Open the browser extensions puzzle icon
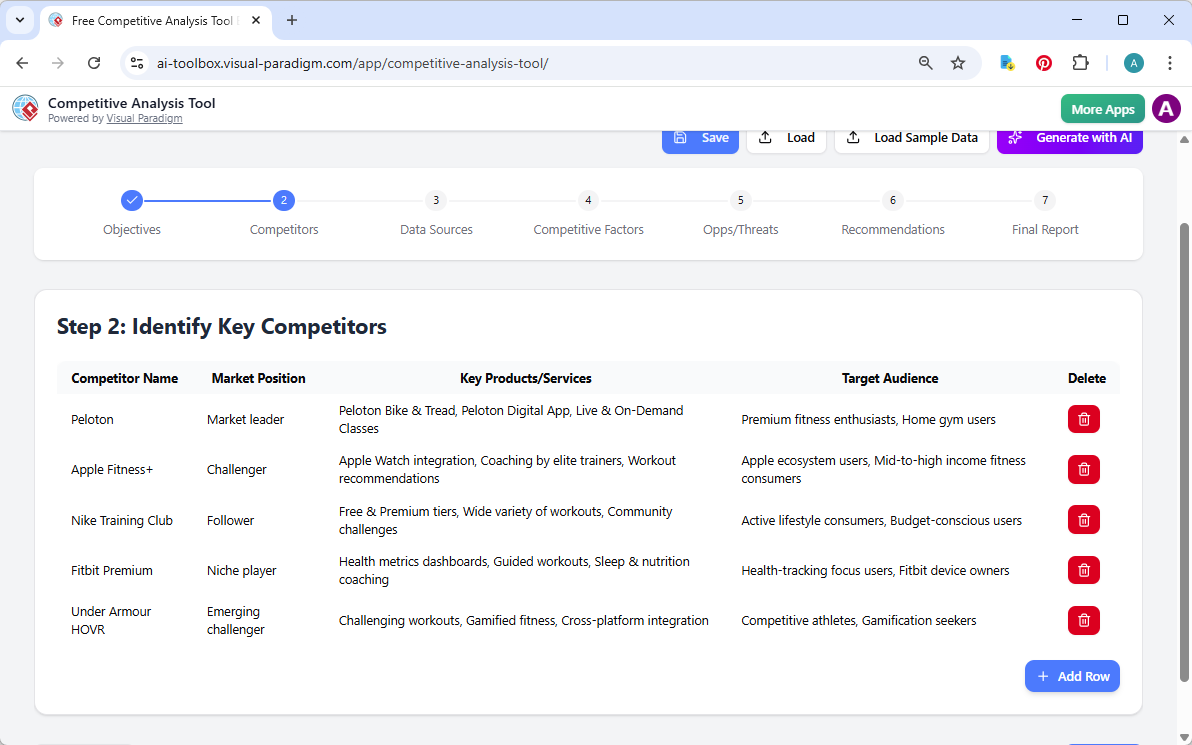The width and height of the screenshot is (1192, 745). pyautogui.click(x=1080, y=62)
